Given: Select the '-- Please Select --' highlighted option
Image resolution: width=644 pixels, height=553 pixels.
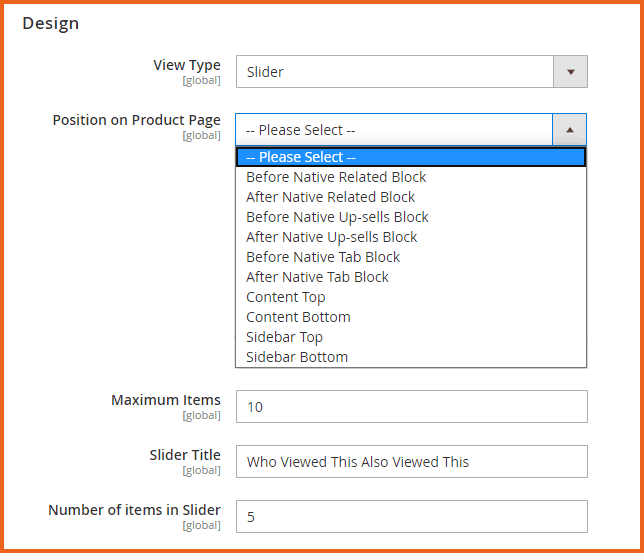Looking at the screenshot, I should pos(410,157).
